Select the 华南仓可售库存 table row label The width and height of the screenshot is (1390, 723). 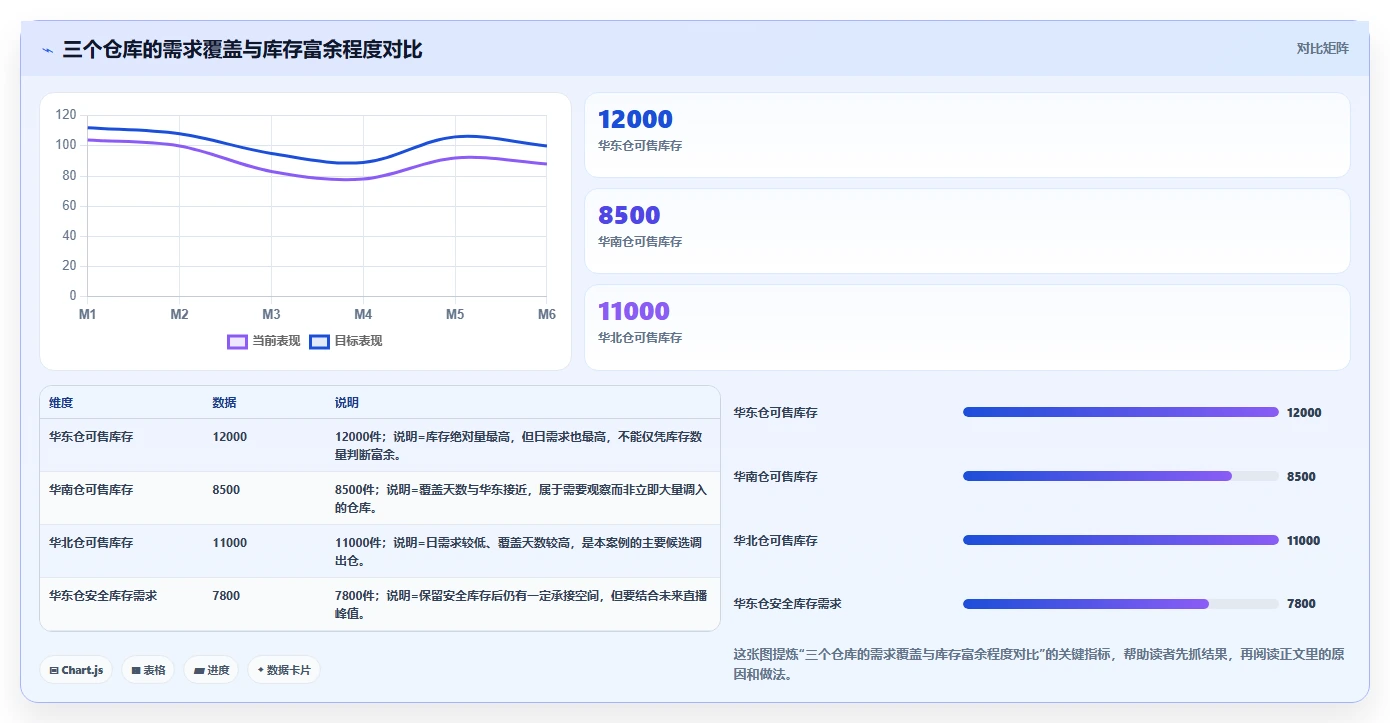coord(91,490)
